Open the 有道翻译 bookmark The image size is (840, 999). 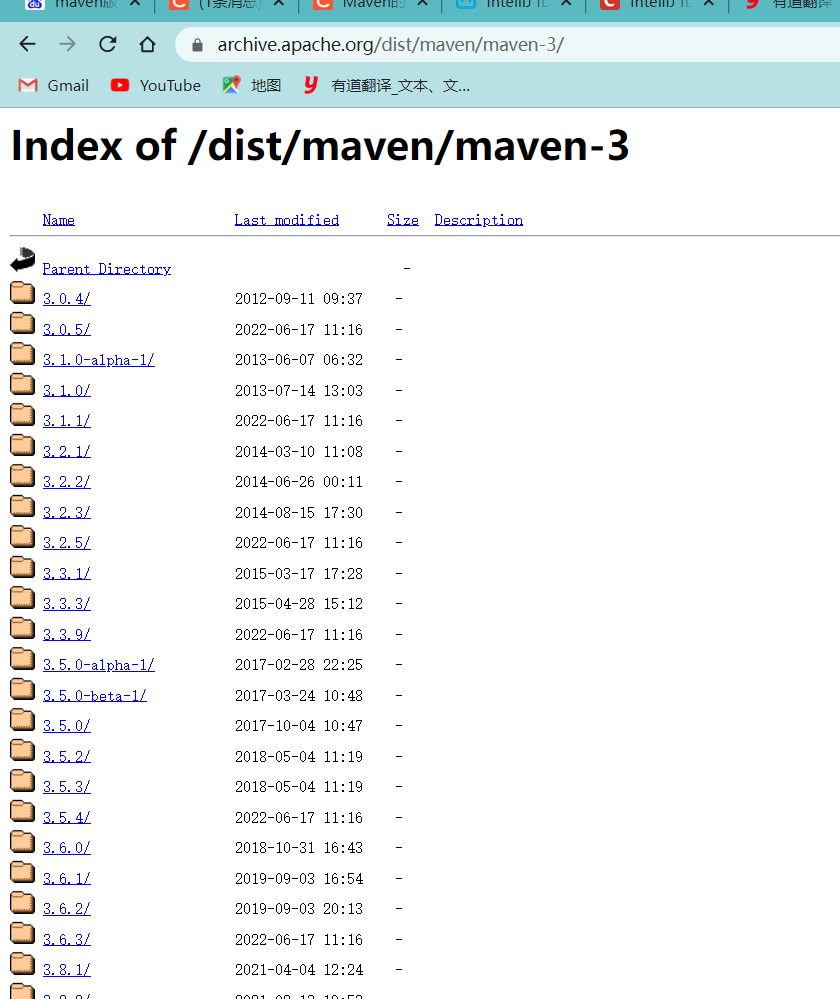tap(386, 85)
